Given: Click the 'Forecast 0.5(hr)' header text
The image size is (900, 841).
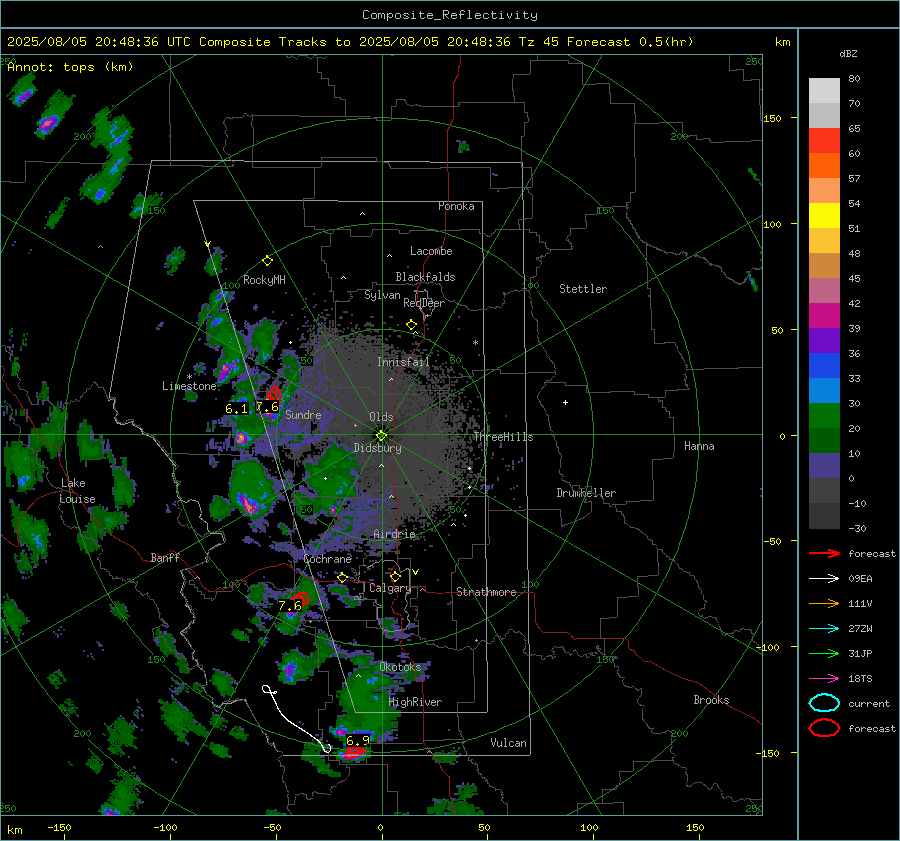Looking at the screenshot, I should [x=630, y=42].
